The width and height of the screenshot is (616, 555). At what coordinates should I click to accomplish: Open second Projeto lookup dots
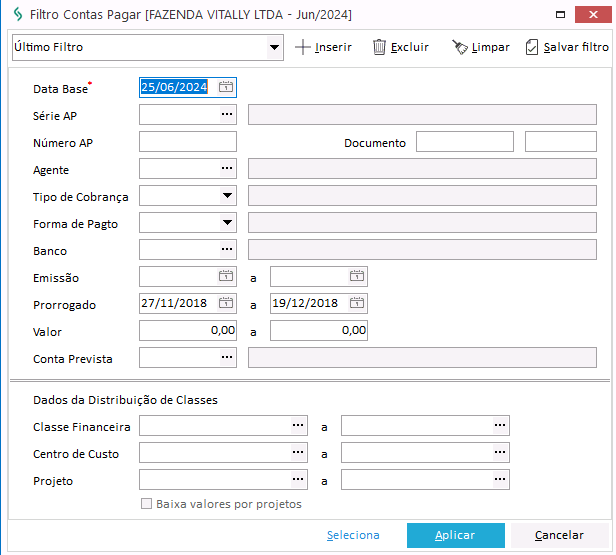pyautogui.click(x=500, y=479)
